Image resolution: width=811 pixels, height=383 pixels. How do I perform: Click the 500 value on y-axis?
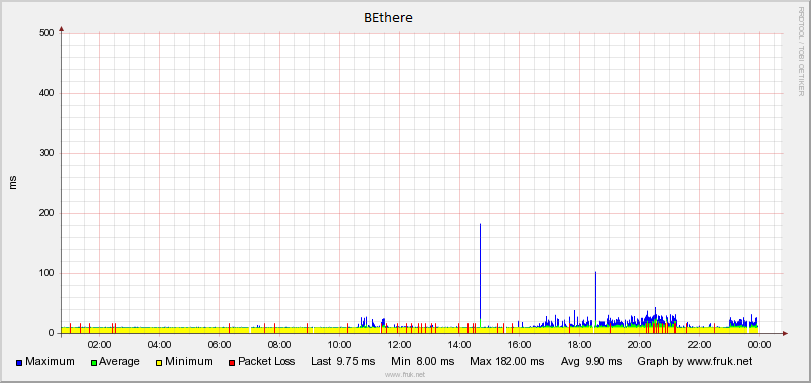point(47,33)
